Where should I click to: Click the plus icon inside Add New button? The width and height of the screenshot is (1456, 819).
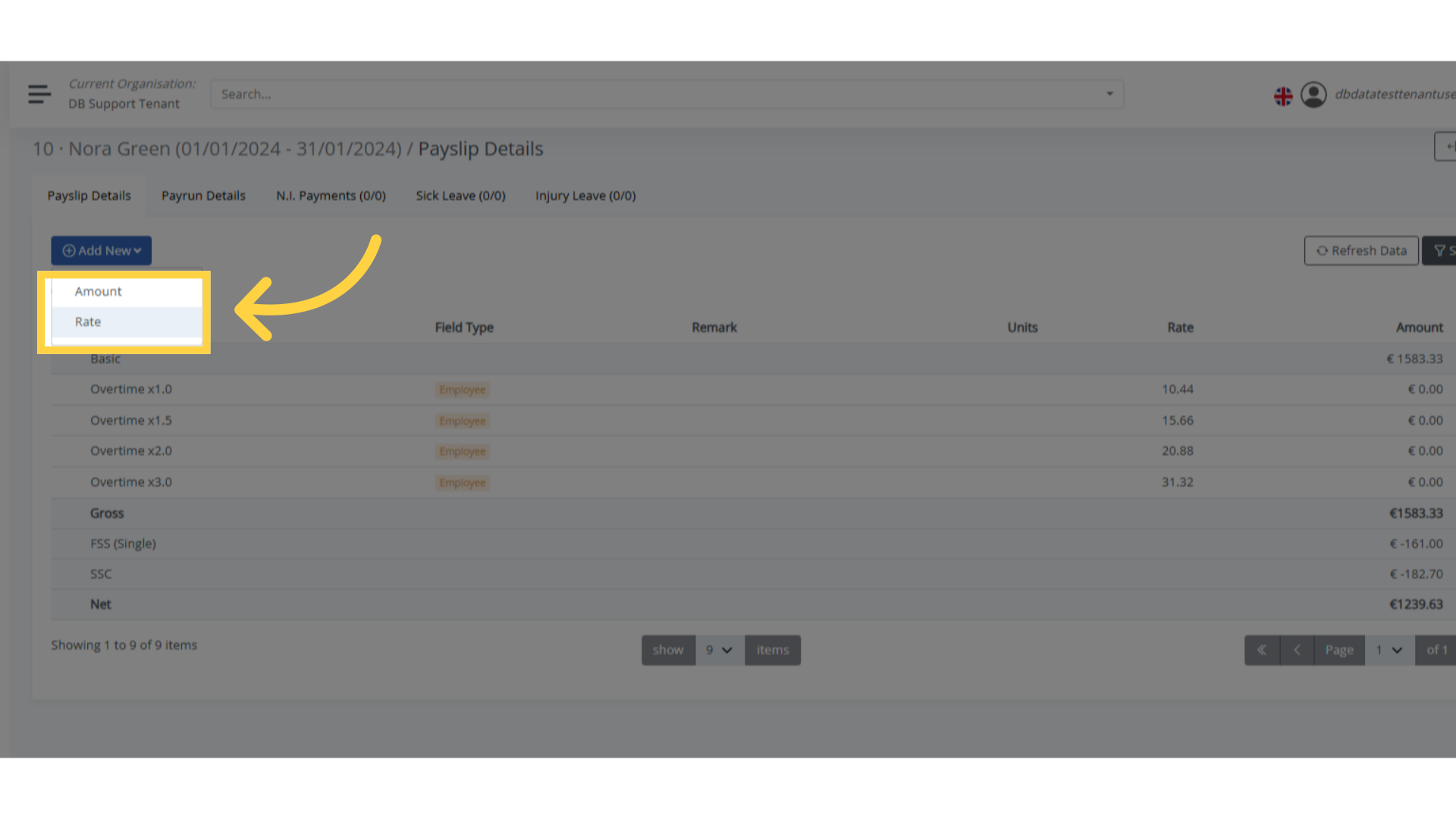69,250
